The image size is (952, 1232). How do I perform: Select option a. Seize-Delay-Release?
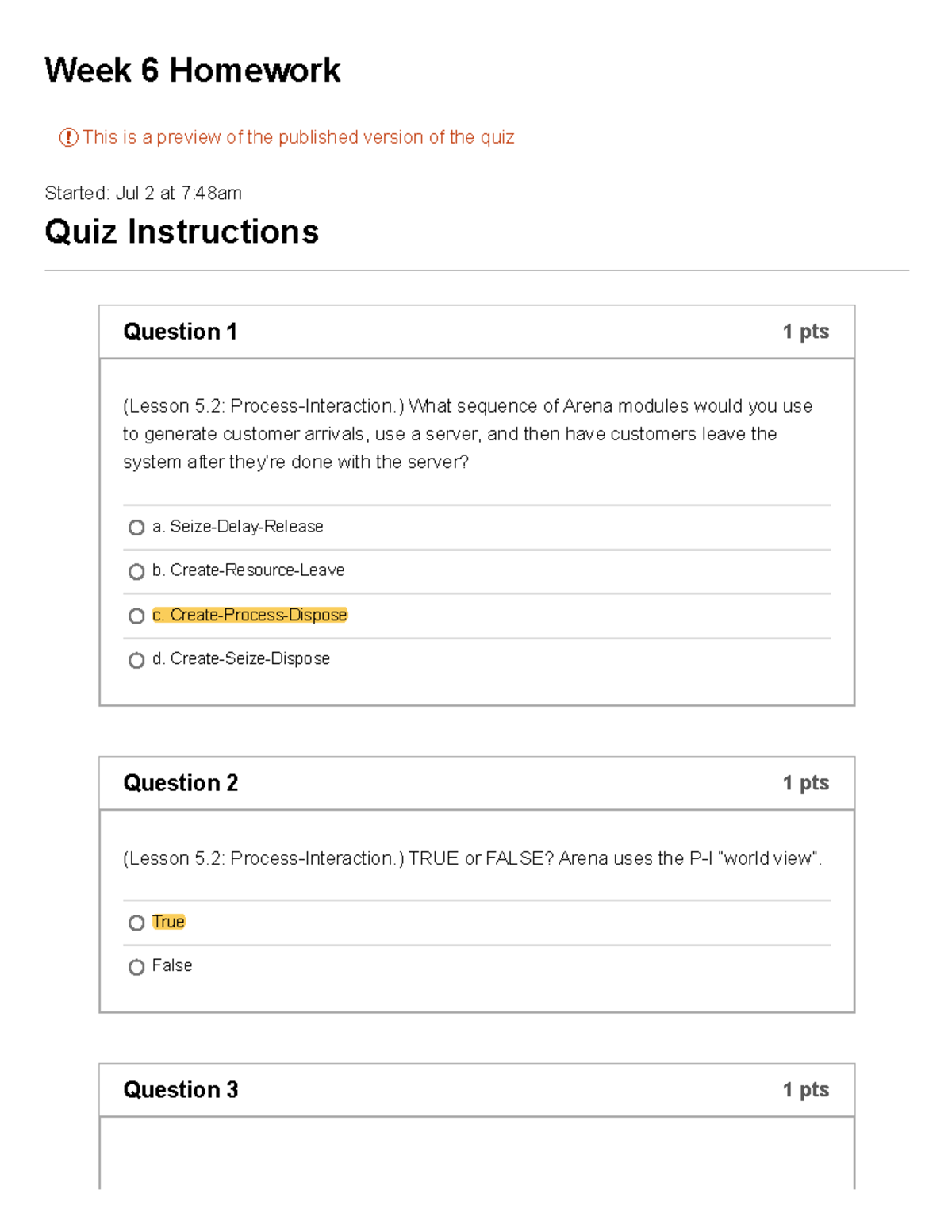pos(136,528)
